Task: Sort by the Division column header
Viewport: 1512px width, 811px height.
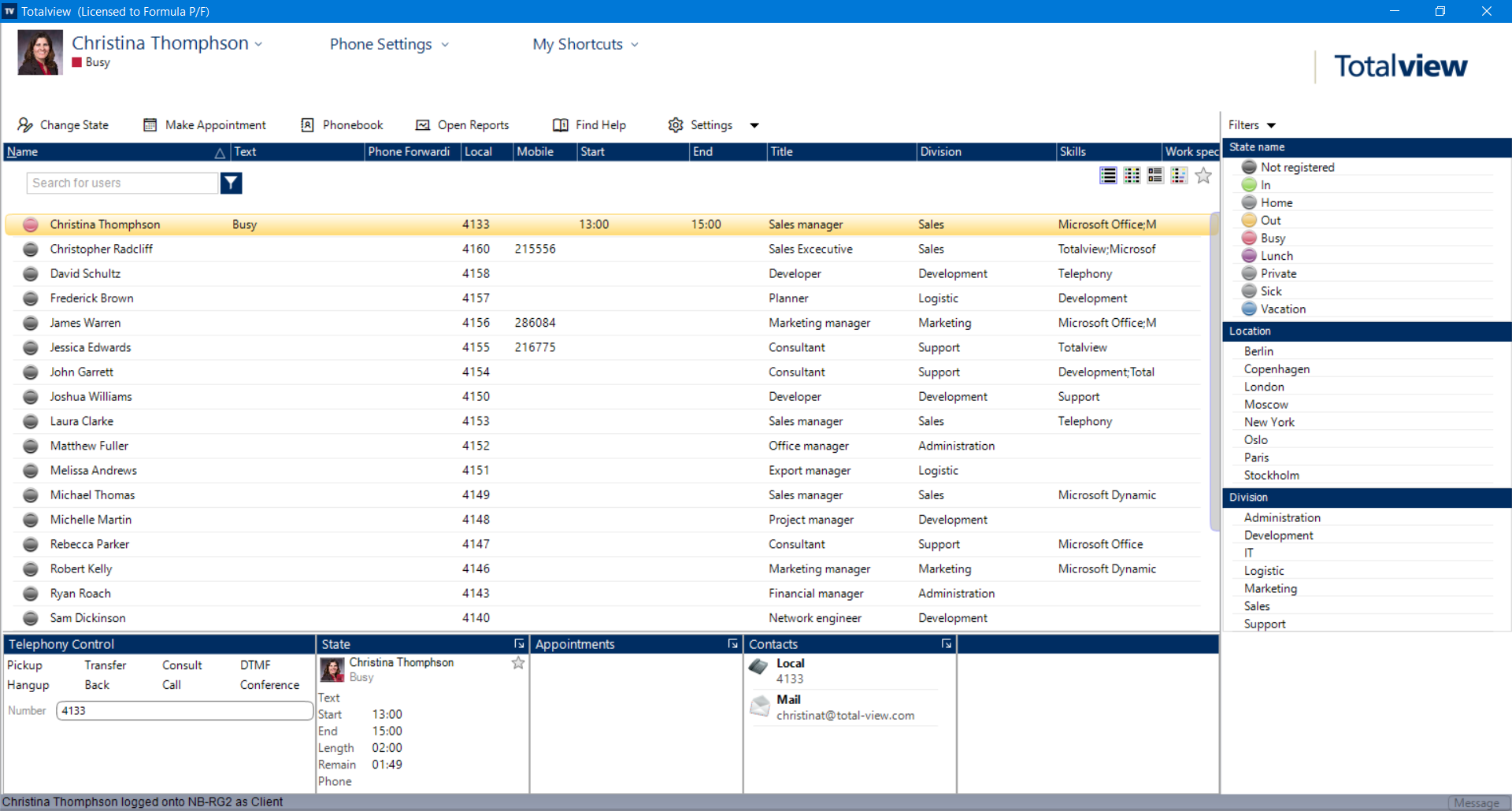Action: pos(986,152)
